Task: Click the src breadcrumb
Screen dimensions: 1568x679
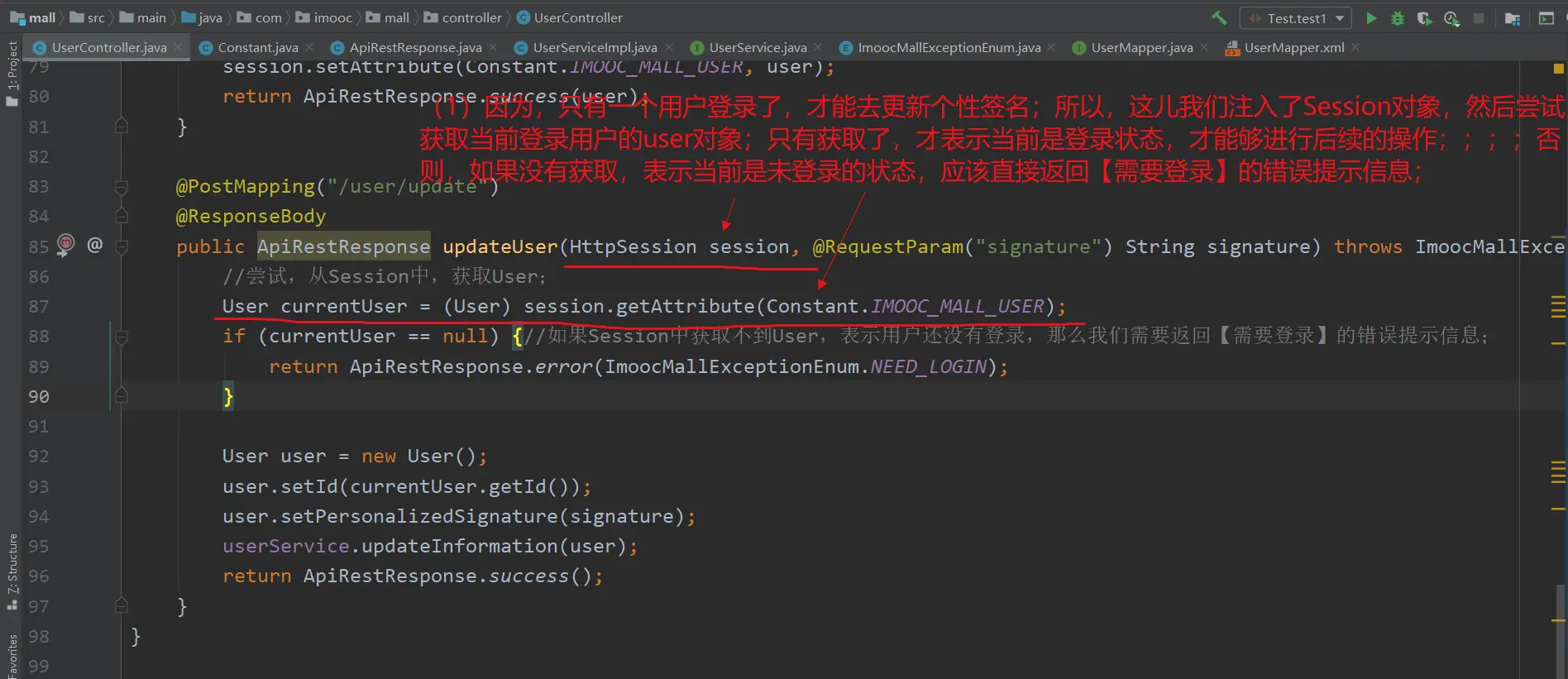Action: click(x=88, y=17)
